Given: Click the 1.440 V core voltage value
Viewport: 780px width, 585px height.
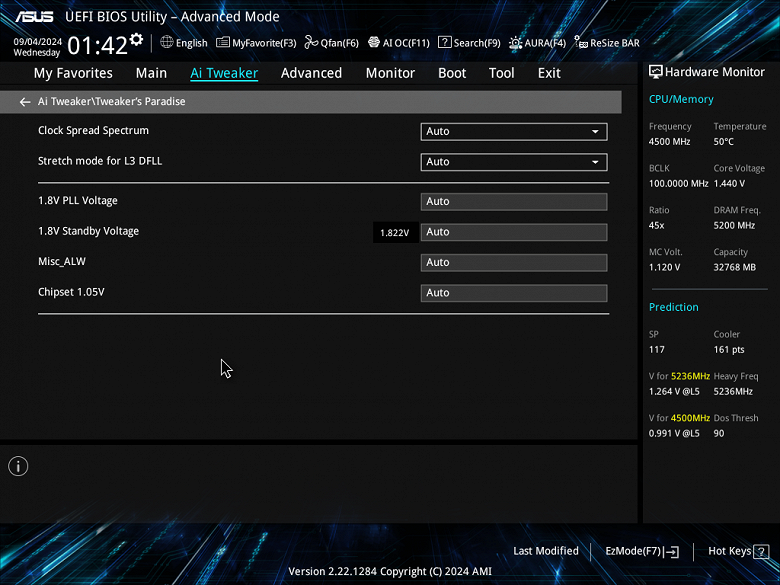Looking at the screenshot, I should (x=729, y=184).
